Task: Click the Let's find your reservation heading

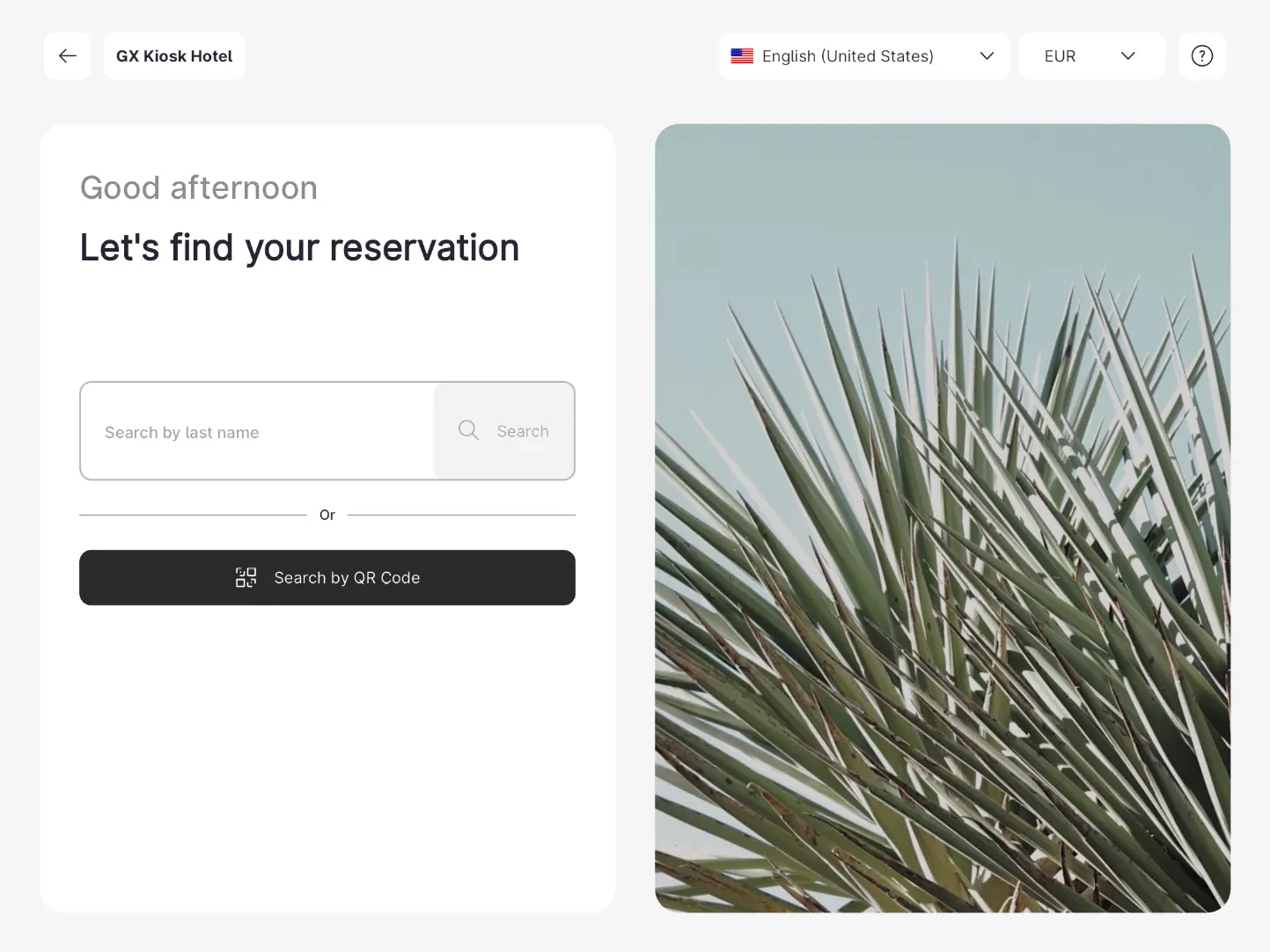Action: 299,248
